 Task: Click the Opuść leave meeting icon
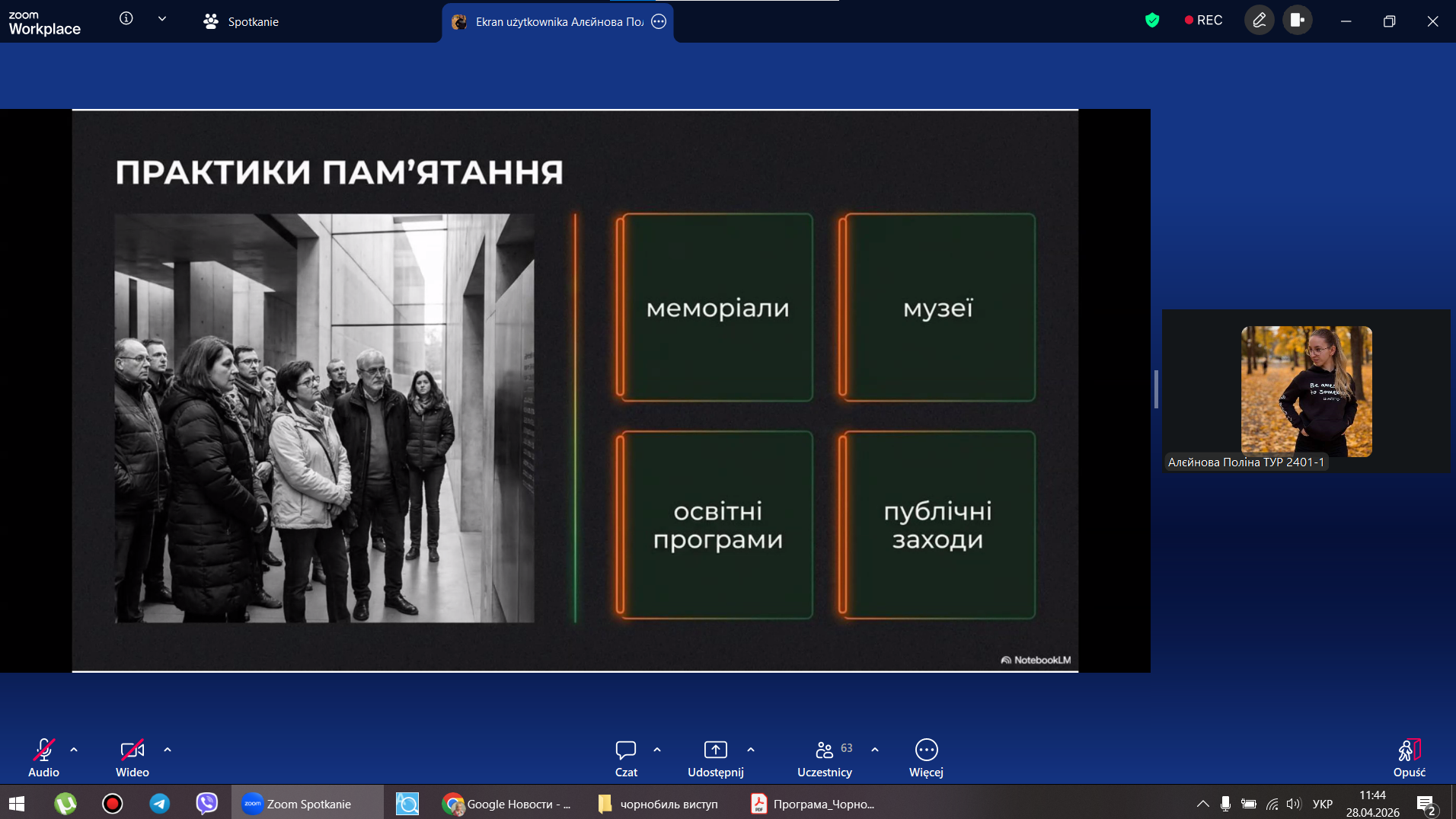(x=1409, y=750)
